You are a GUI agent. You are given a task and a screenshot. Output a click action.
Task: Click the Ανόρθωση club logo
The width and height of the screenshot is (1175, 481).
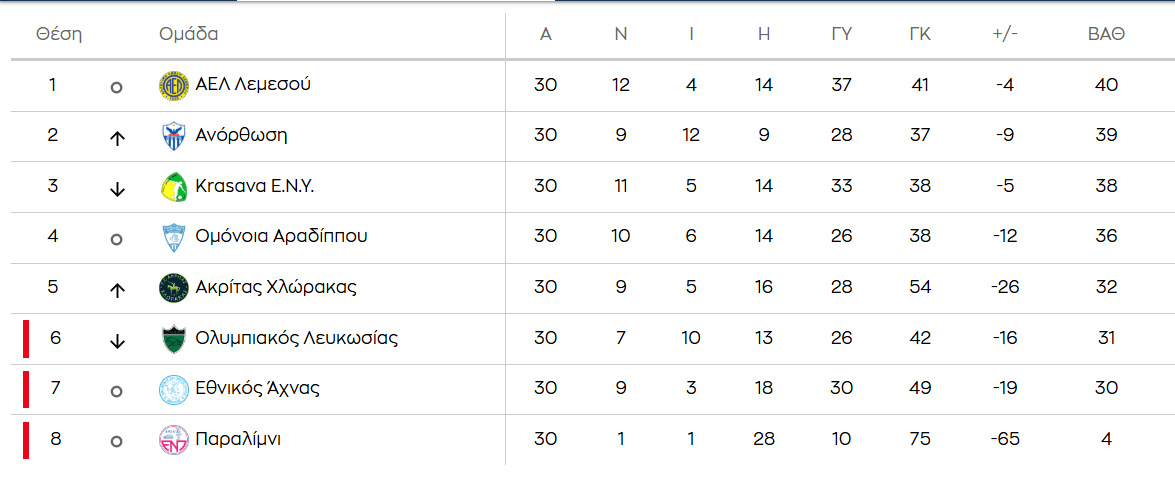point(174,136)
